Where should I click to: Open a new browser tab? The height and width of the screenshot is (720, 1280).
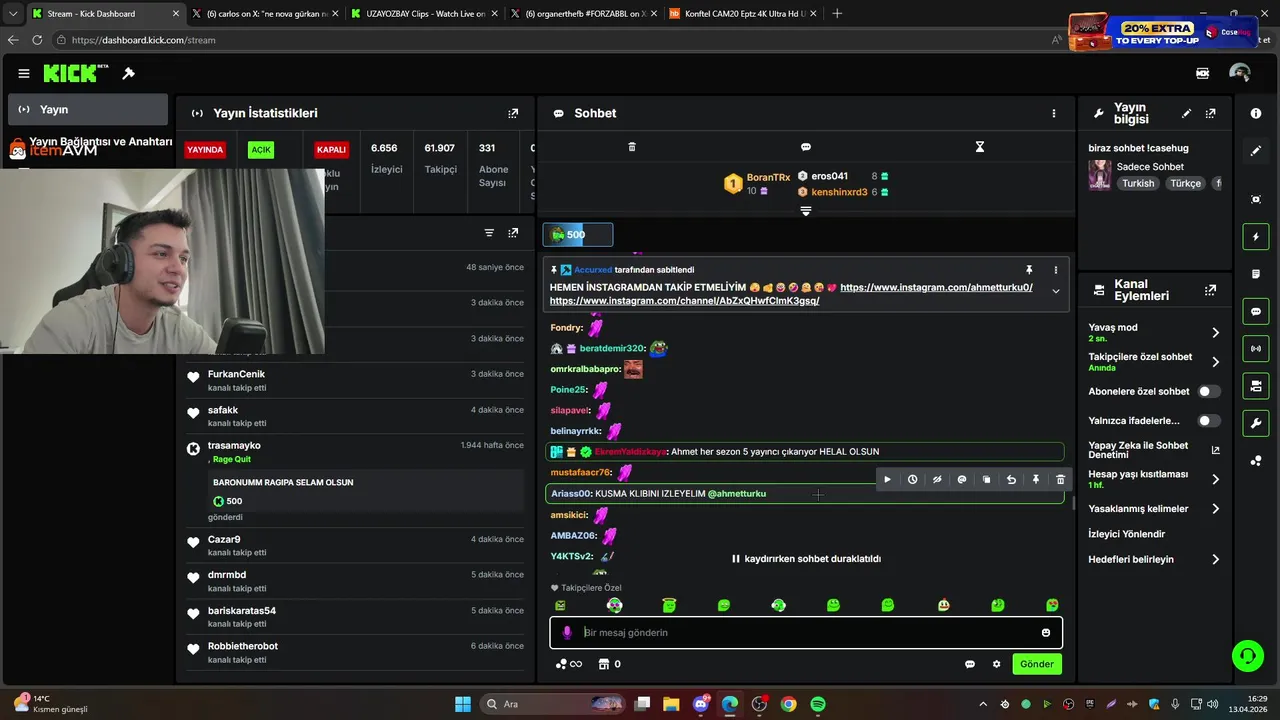pyautogui.click(x=837, y=14)
